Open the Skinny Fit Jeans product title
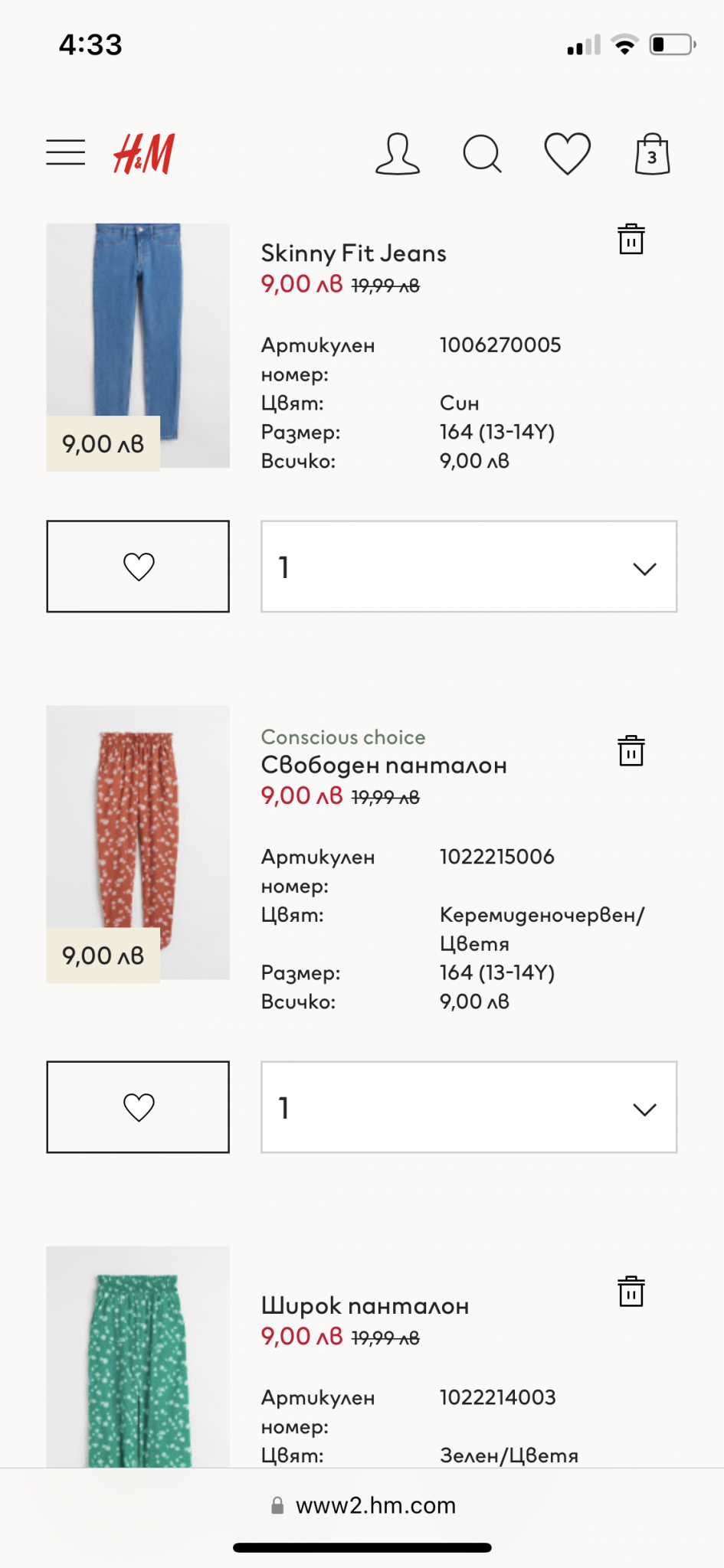The width and height of the screenshot is (724, 1568). click(x=353, y=253)
